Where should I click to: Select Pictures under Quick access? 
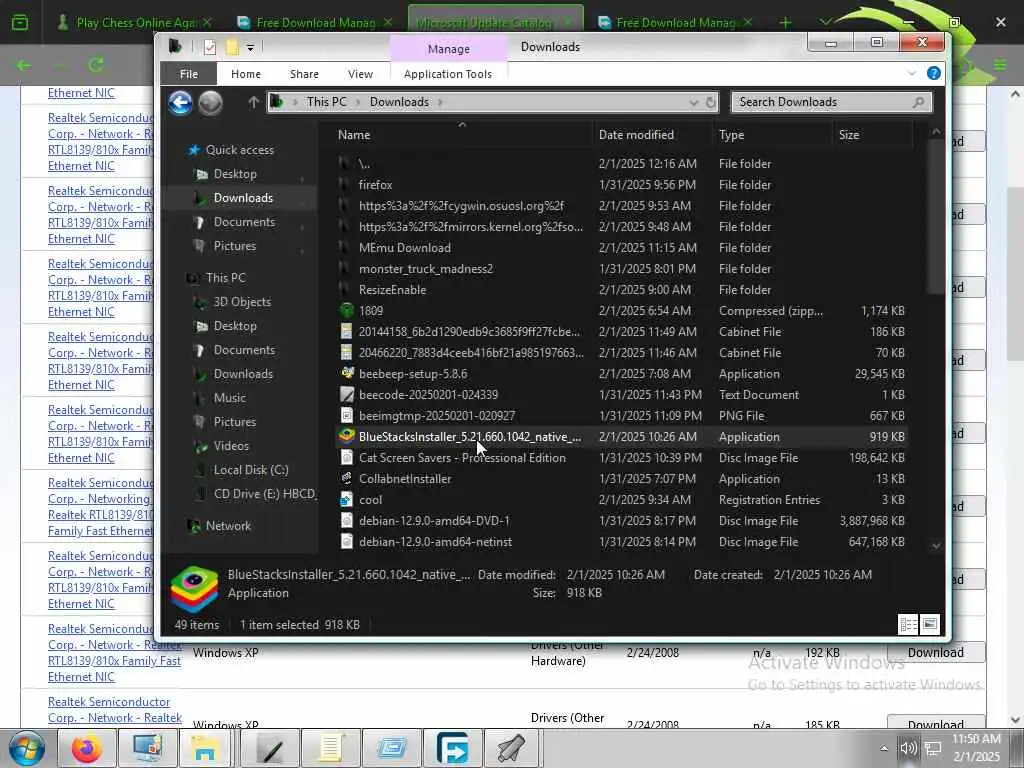tap(234, 246)
